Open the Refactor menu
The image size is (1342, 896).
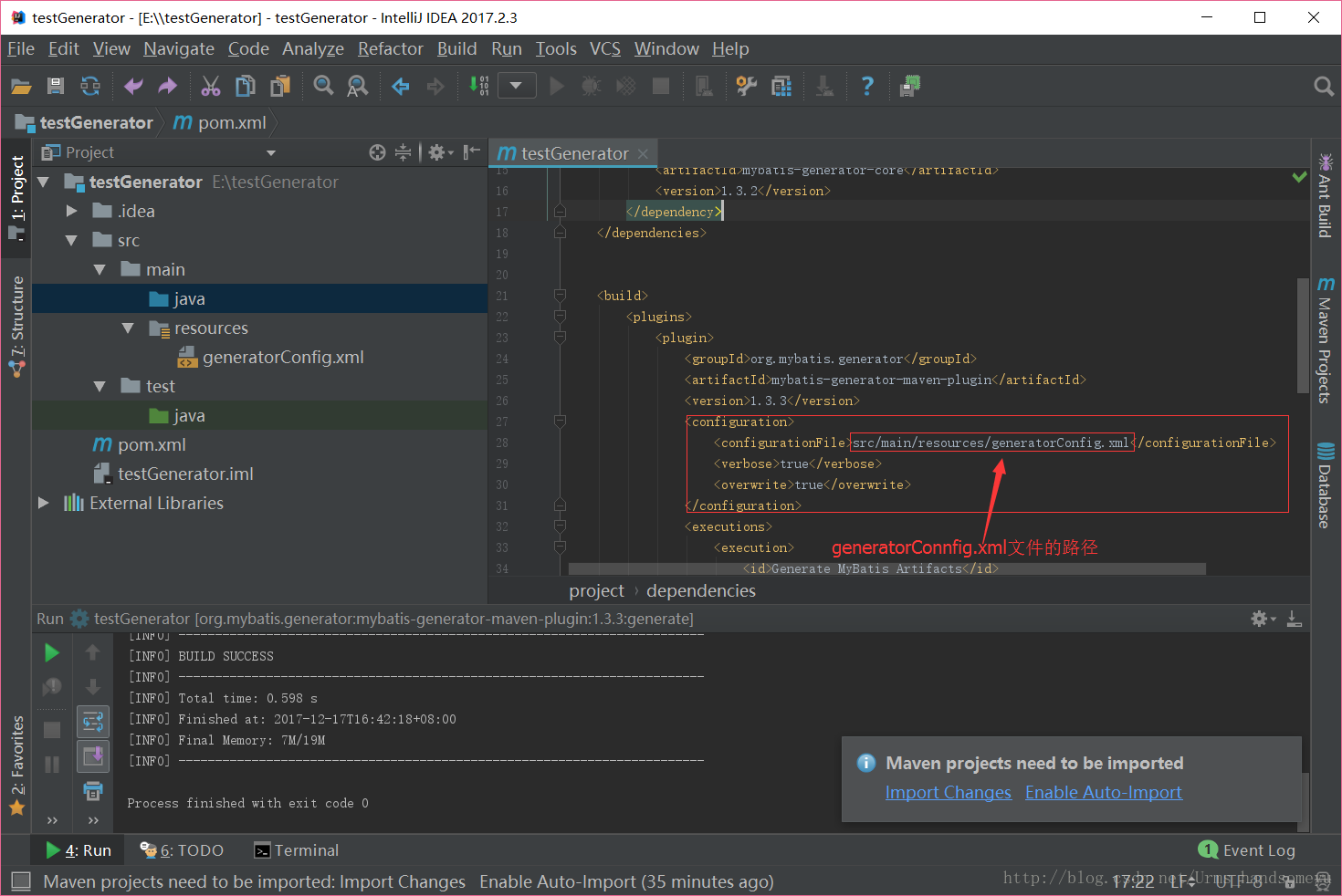pyautogui.click(x=391, y=48)
